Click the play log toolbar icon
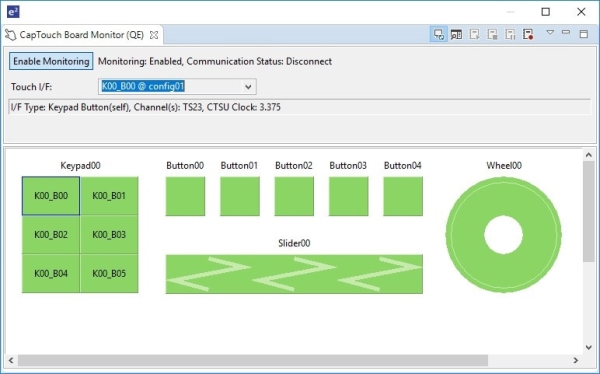Image resolution: width=600 pixels, height=374 pixels. (474, 34)
